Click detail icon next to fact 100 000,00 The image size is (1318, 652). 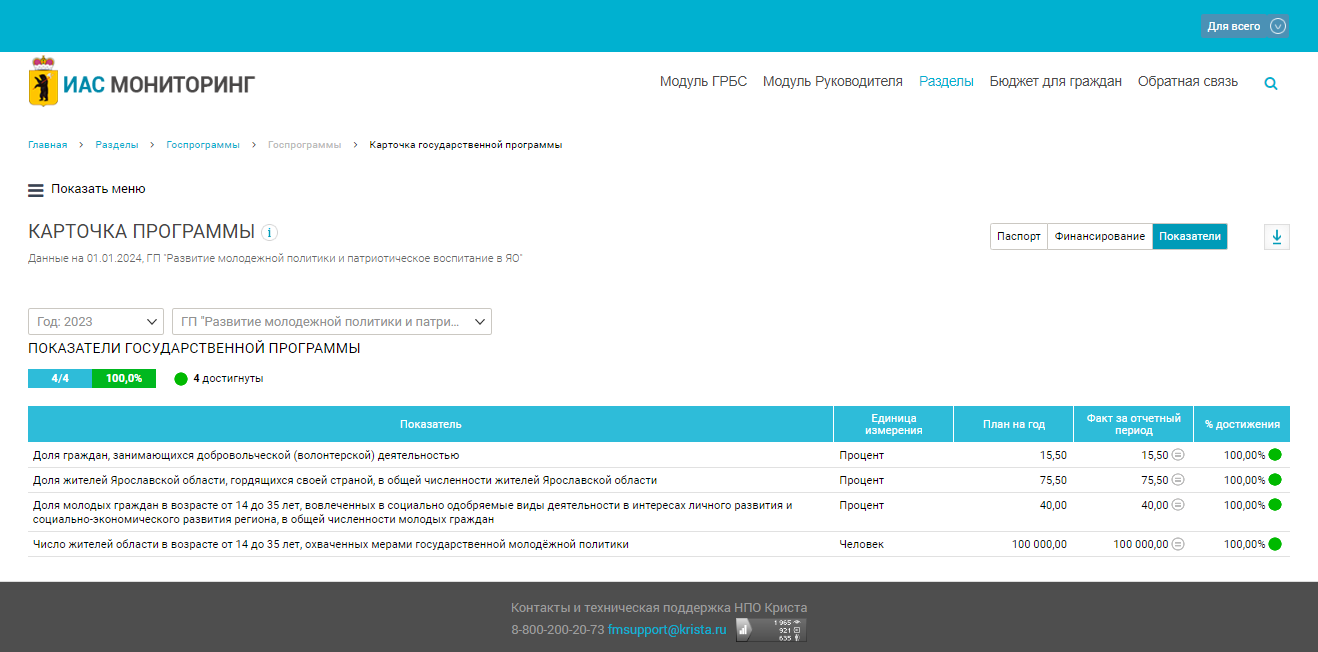[1178, 544]
